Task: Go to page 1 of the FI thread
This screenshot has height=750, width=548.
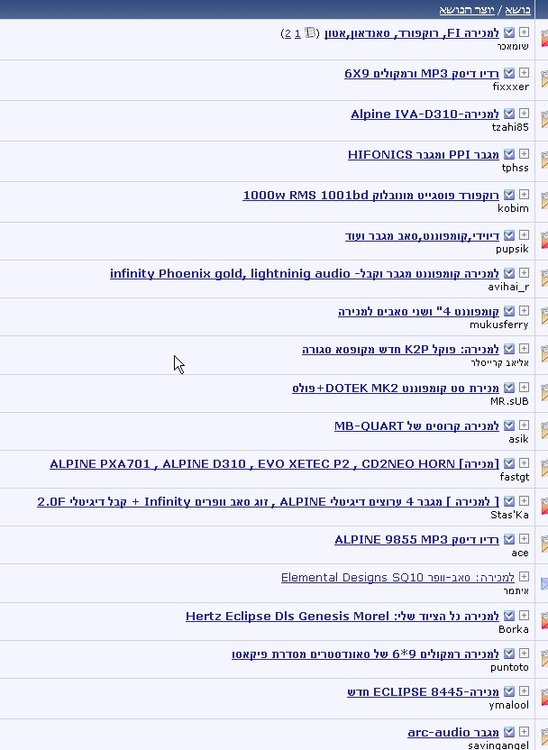Action: click(x=297, y=33)
